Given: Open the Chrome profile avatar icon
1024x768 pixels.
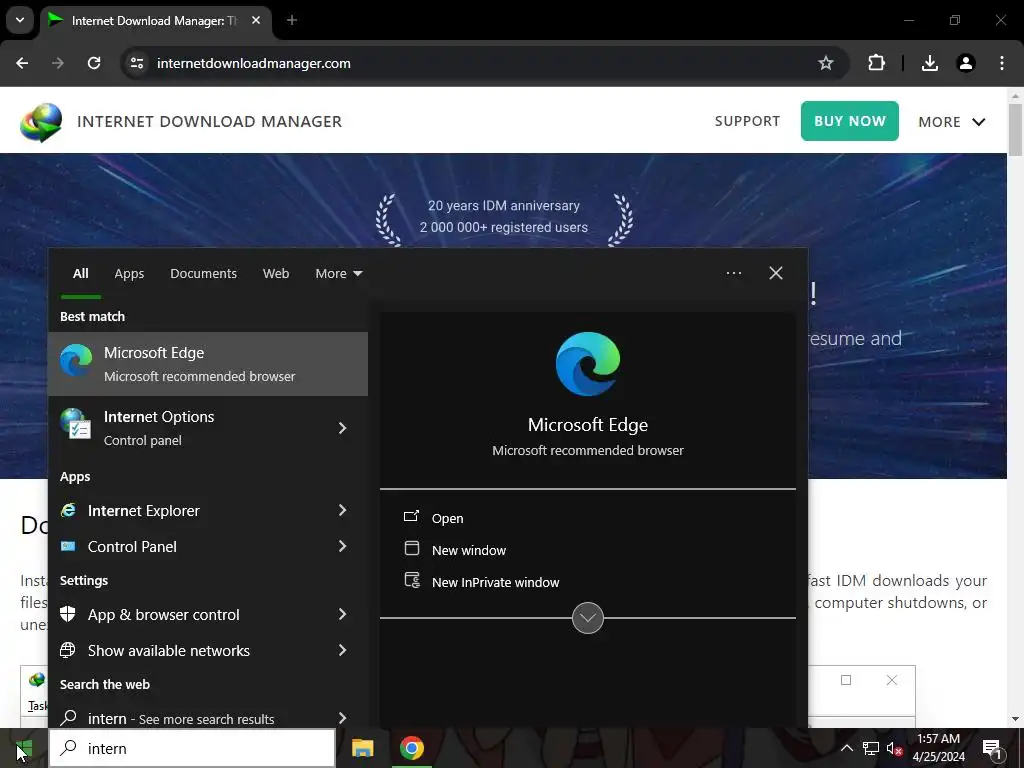Looking at the screenshot, I should point(966,63).
